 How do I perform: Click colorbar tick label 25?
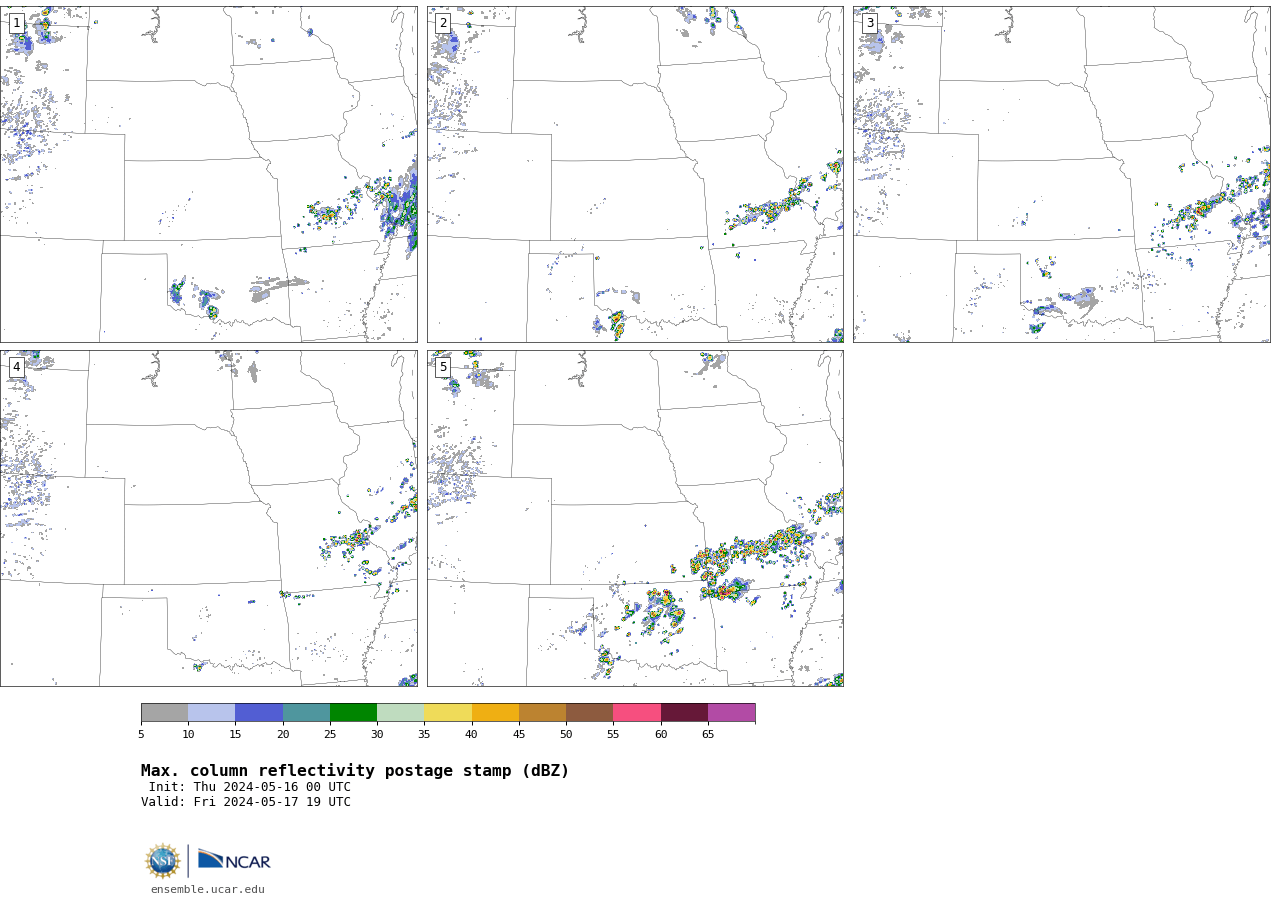pos(330,735)
